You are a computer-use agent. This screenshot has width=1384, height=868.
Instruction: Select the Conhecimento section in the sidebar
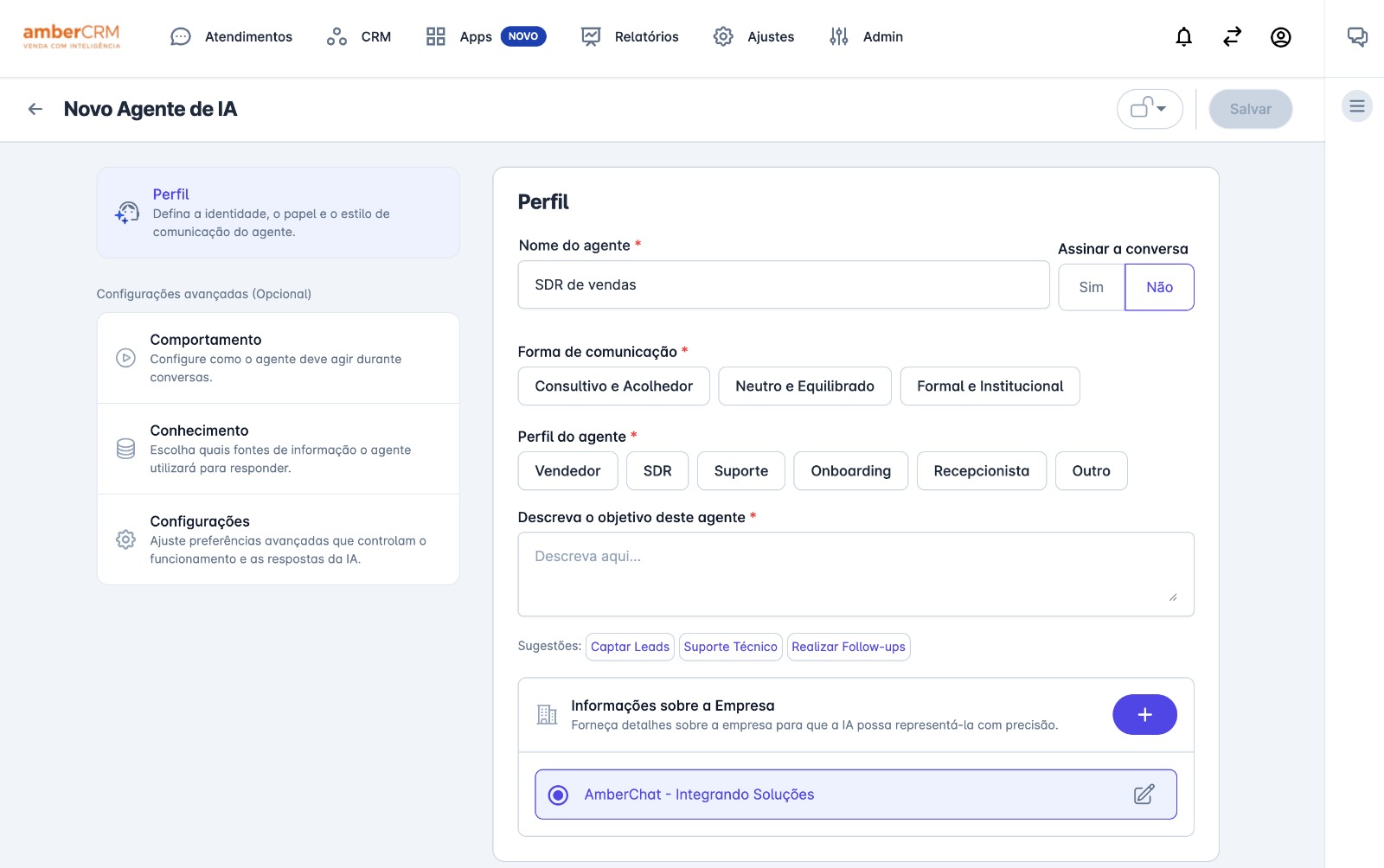tap(278, 448)
